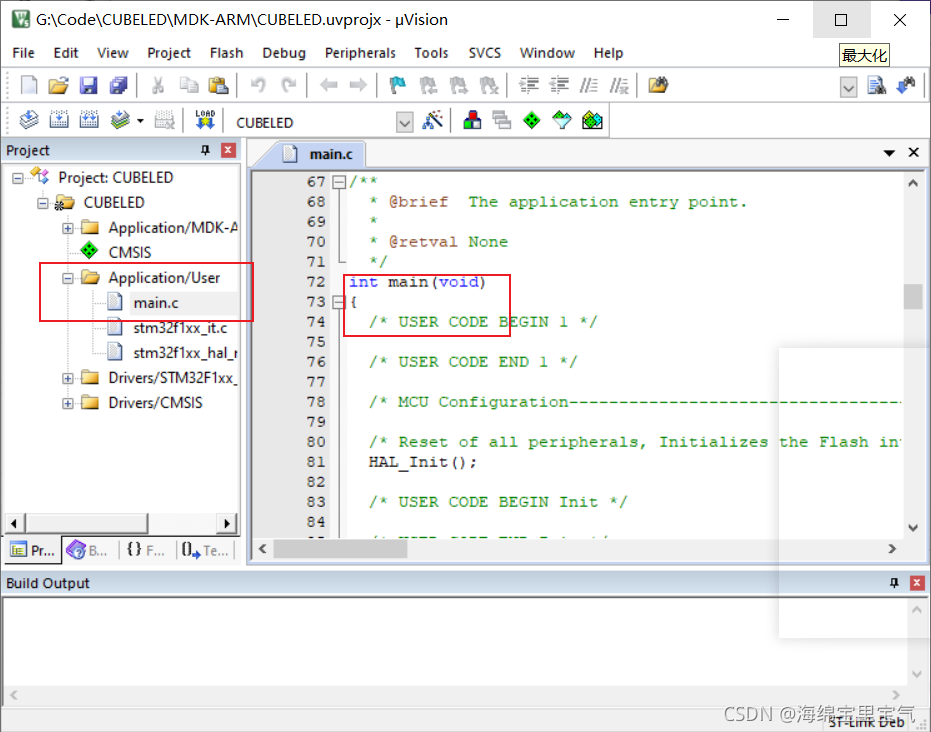Rebuild all target files icon
931x732 pixels.
point(89,121)
